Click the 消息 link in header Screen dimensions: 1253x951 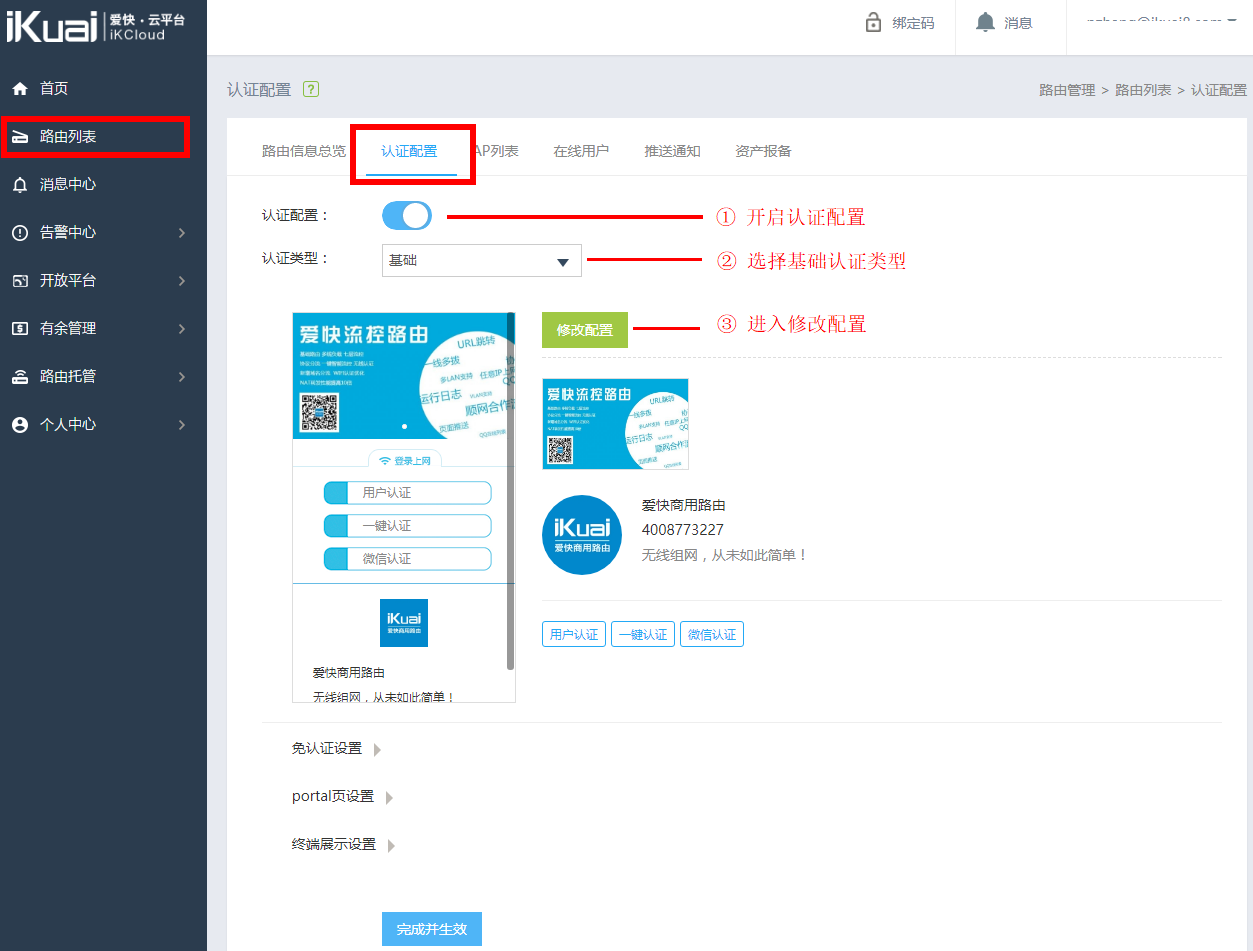[1018, 23]
